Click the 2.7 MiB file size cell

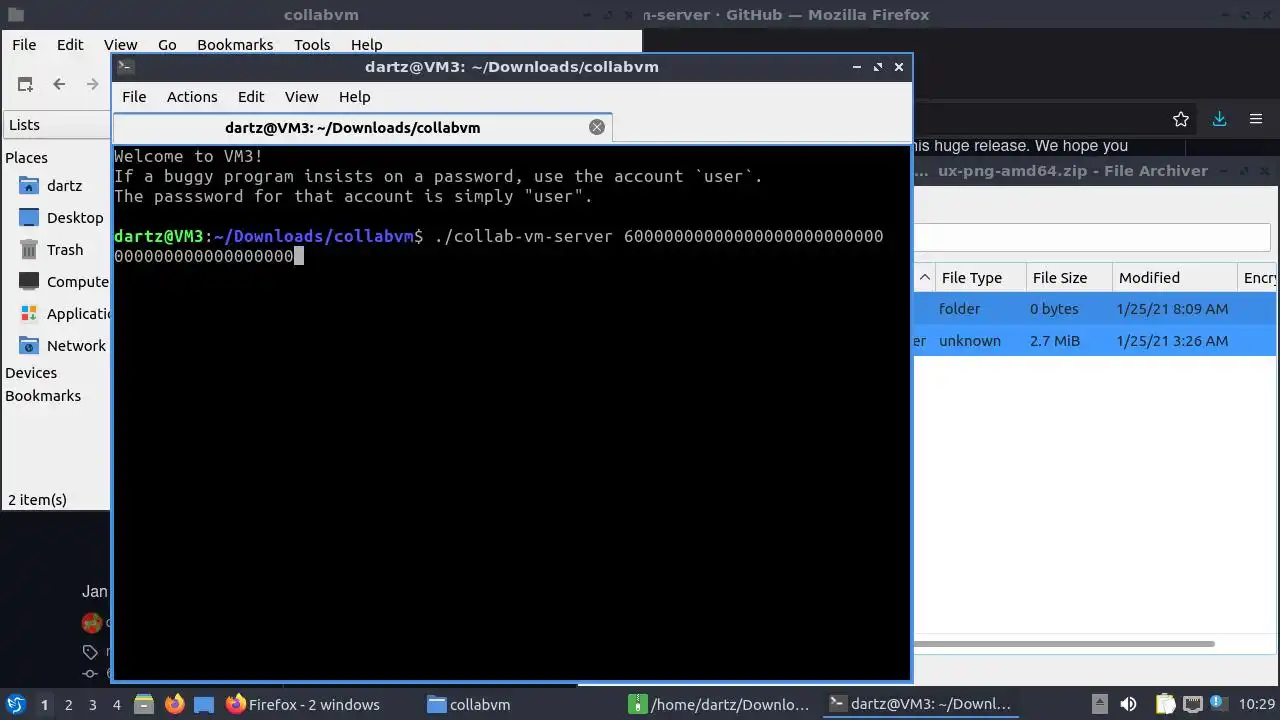1055,341
